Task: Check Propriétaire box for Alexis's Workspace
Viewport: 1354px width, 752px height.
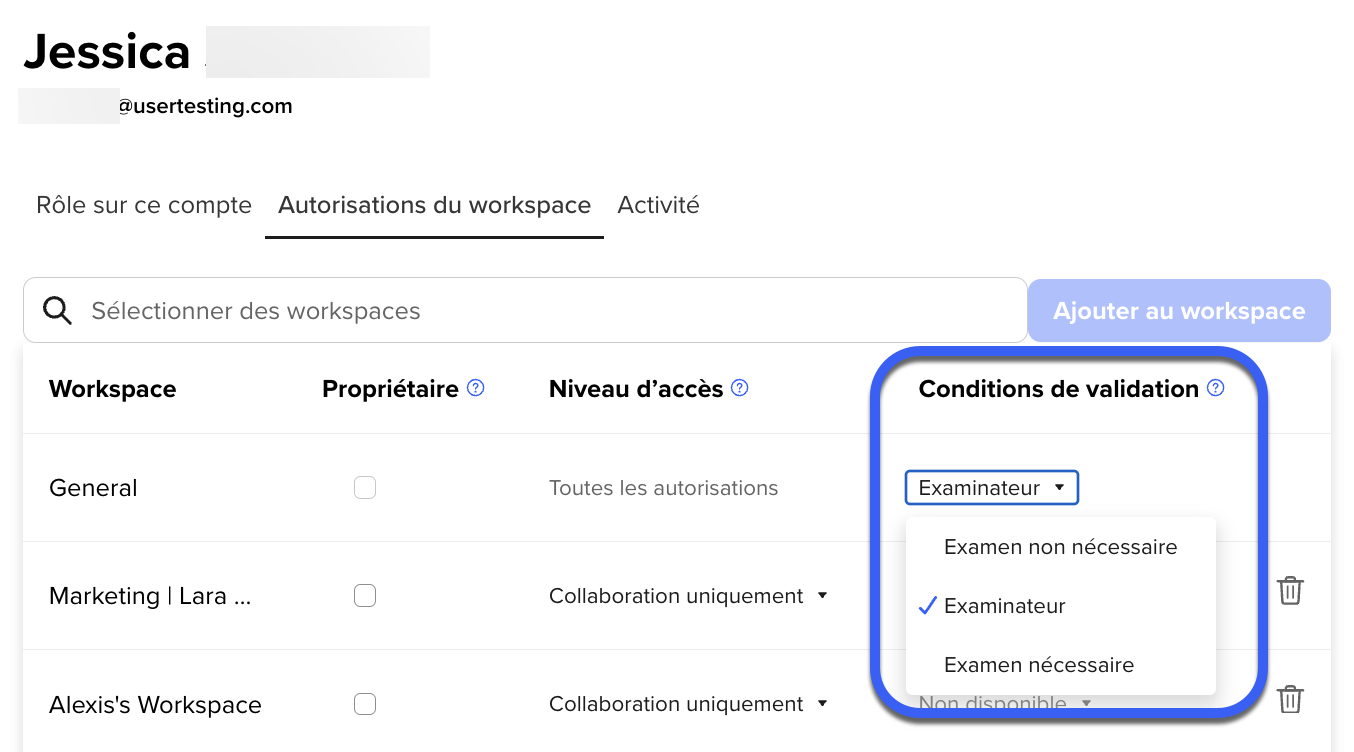Action: pyautogui.click(x=365, y=704)
